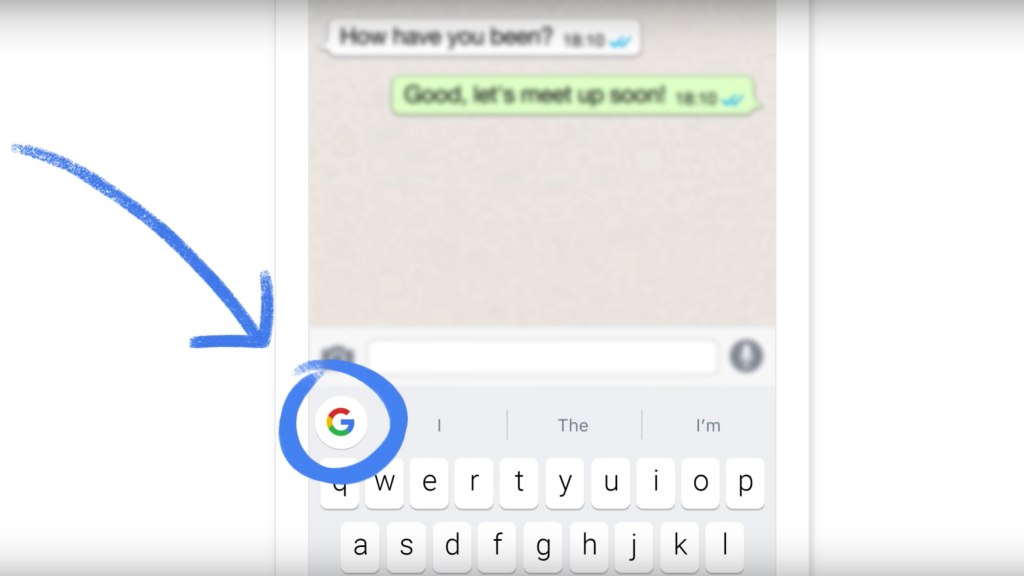Image resolution: width=1024 pixels, height=576 pixels.
Task: Tap the "s" key on keyboard
Action: point(406,547)
